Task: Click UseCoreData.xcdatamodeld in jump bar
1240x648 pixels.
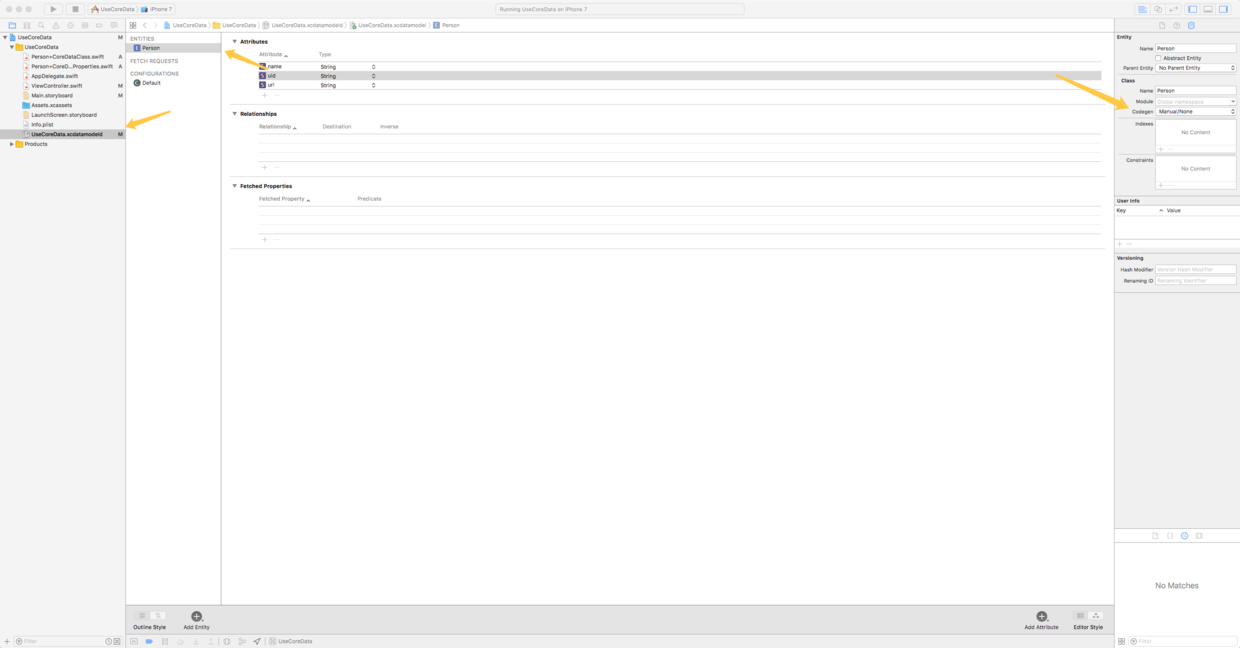Action: coord(303,25)
